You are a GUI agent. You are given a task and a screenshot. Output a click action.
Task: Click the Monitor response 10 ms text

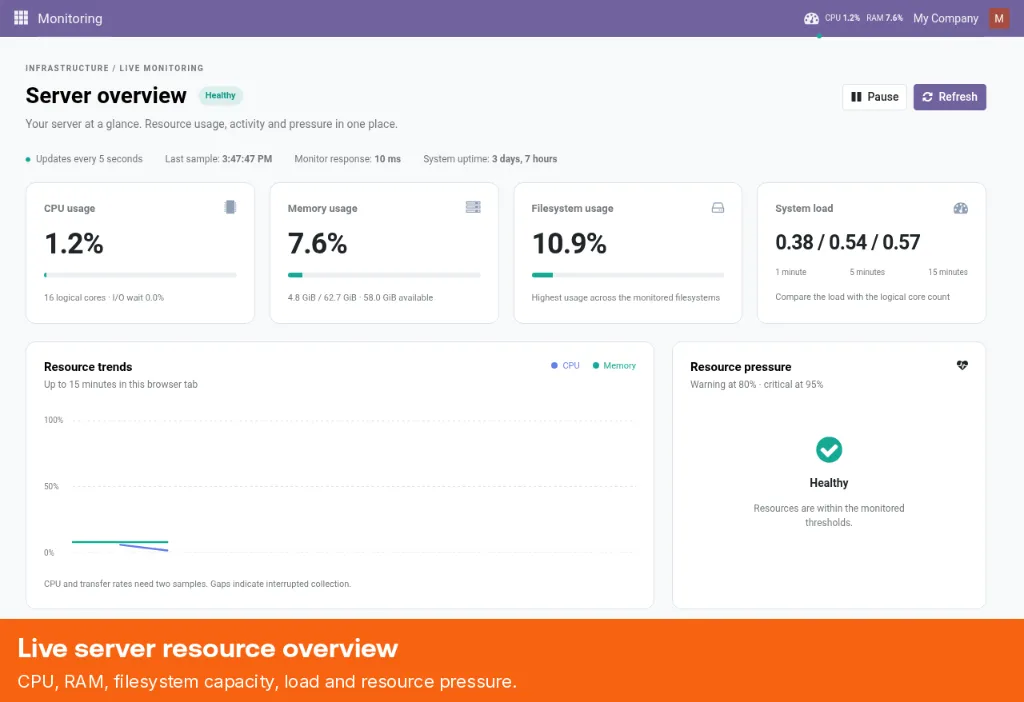point(347,159)
